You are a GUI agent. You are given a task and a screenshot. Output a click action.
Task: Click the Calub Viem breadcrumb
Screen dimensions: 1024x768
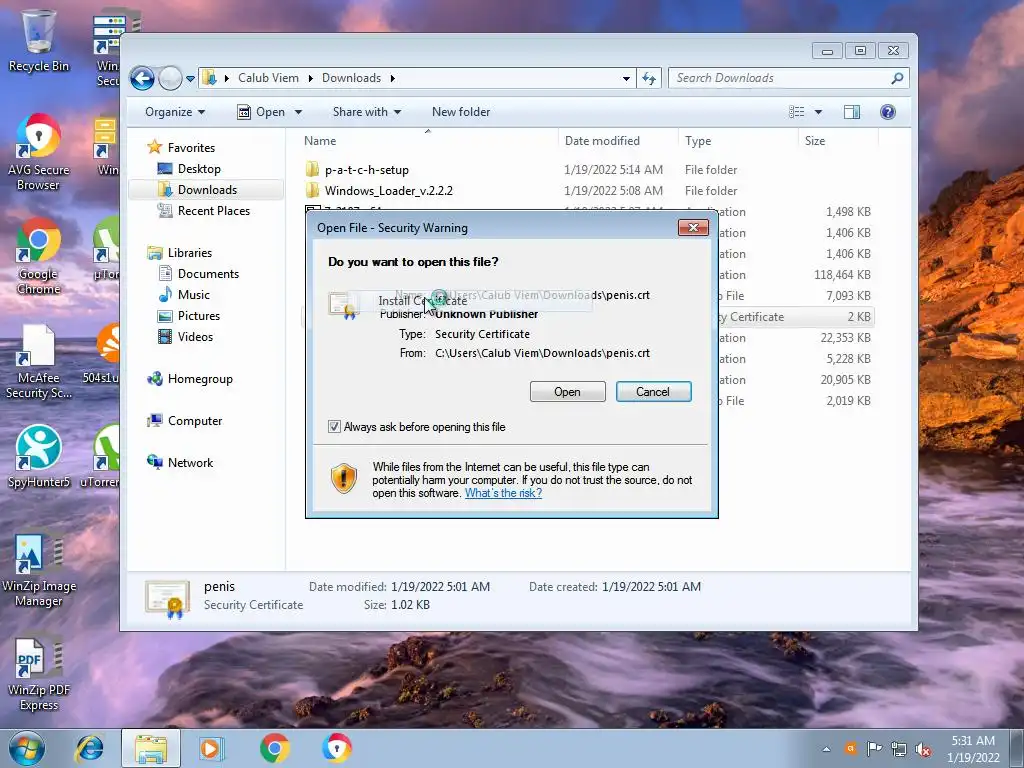point(268,78)
